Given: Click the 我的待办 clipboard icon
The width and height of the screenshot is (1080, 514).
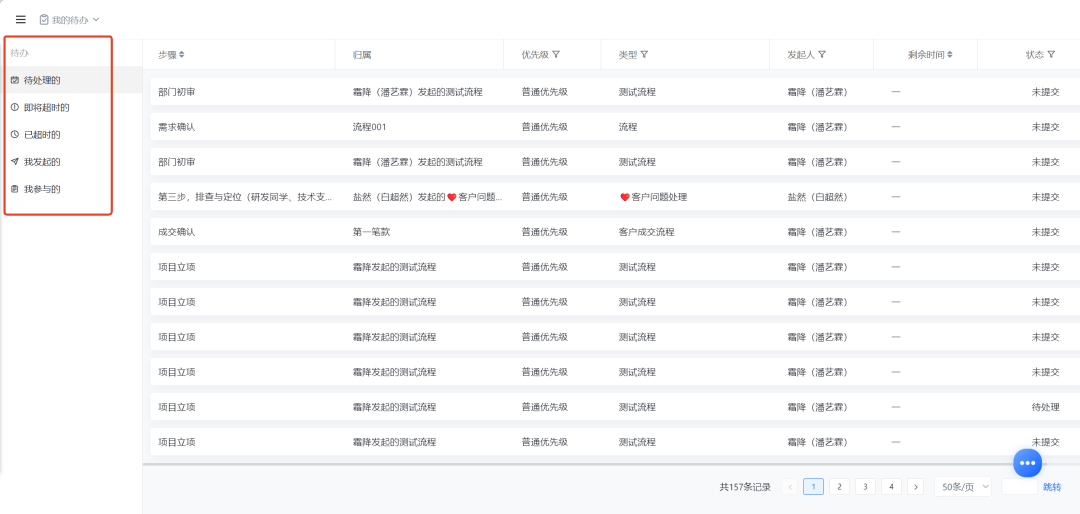Looking at the screenshot, I should click(x=44, y=19).
